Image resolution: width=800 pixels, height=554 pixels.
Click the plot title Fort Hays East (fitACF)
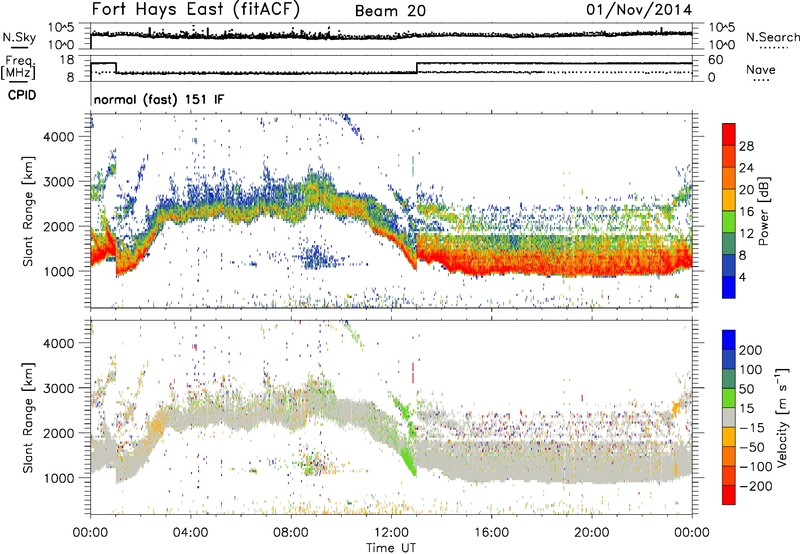coord(195,9)
